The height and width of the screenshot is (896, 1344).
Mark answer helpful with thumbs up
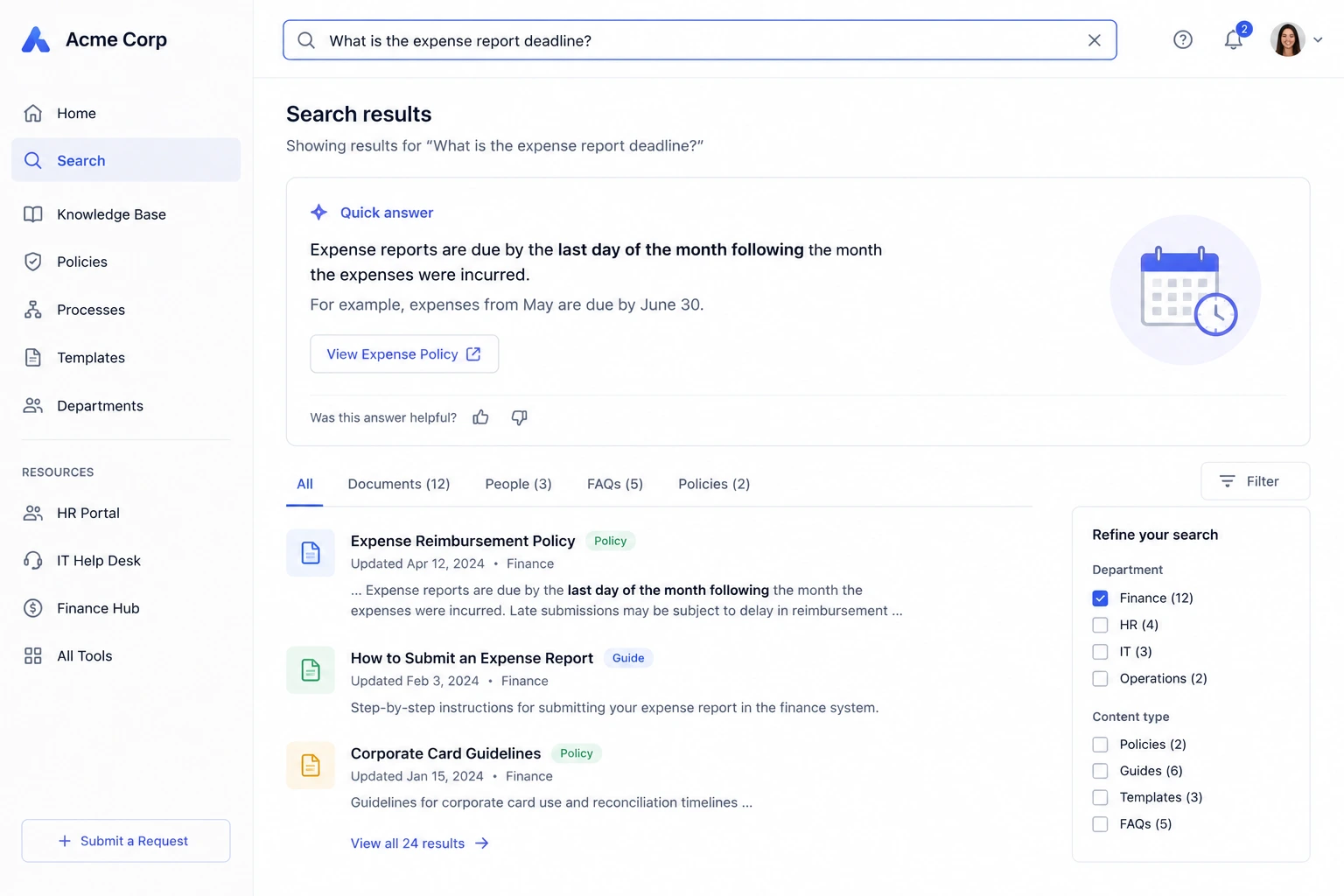pos(480,417)
